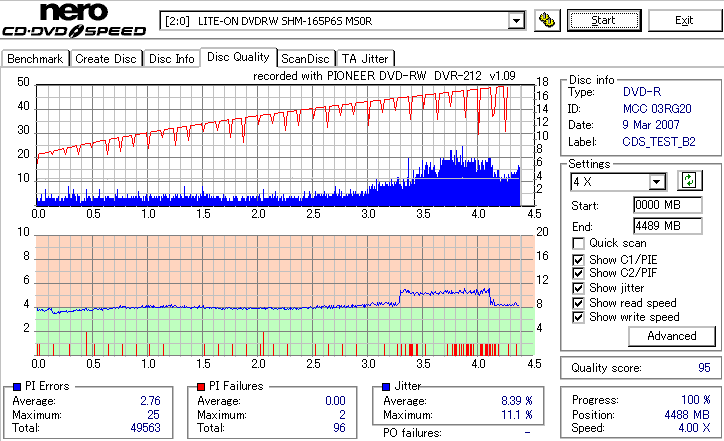724x441 pixels.
Task: Click the PO failures label
Action: point(412,433)
